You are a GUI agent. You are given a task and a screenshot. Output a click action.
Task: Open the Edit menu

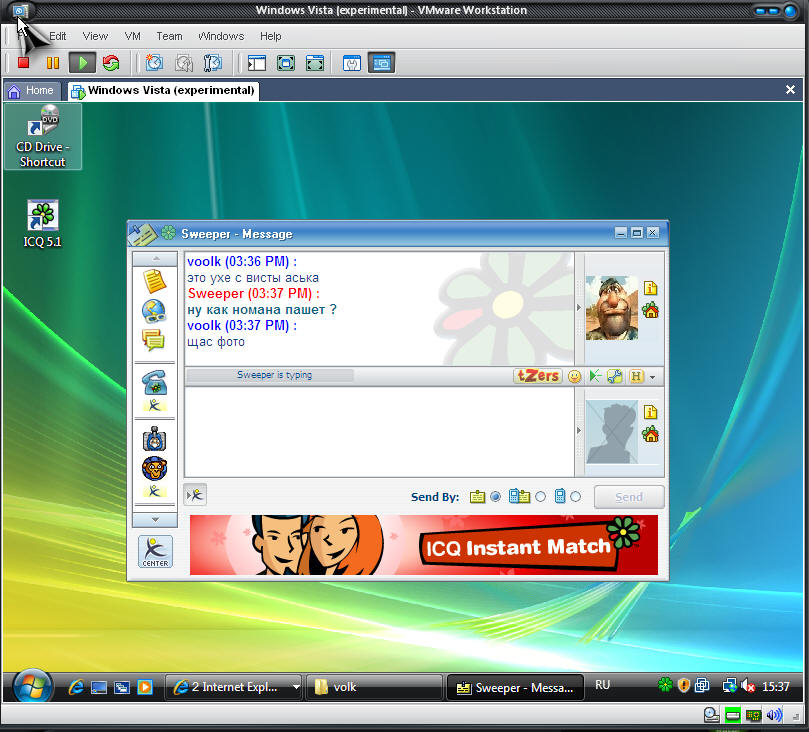(x=57, y=36)
